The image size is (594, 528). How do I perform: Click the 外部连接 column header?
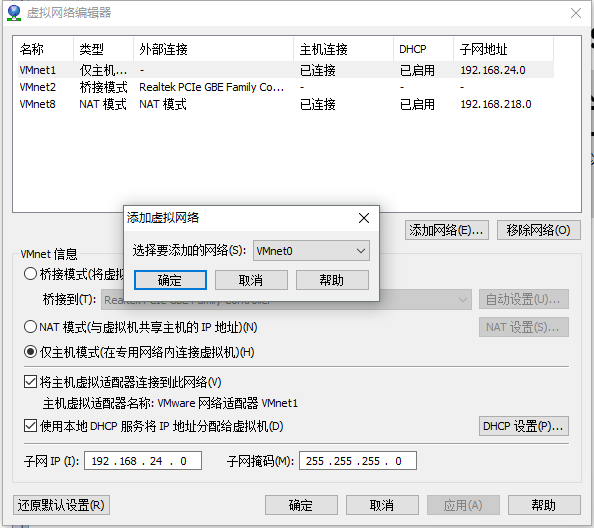point(214,49)
